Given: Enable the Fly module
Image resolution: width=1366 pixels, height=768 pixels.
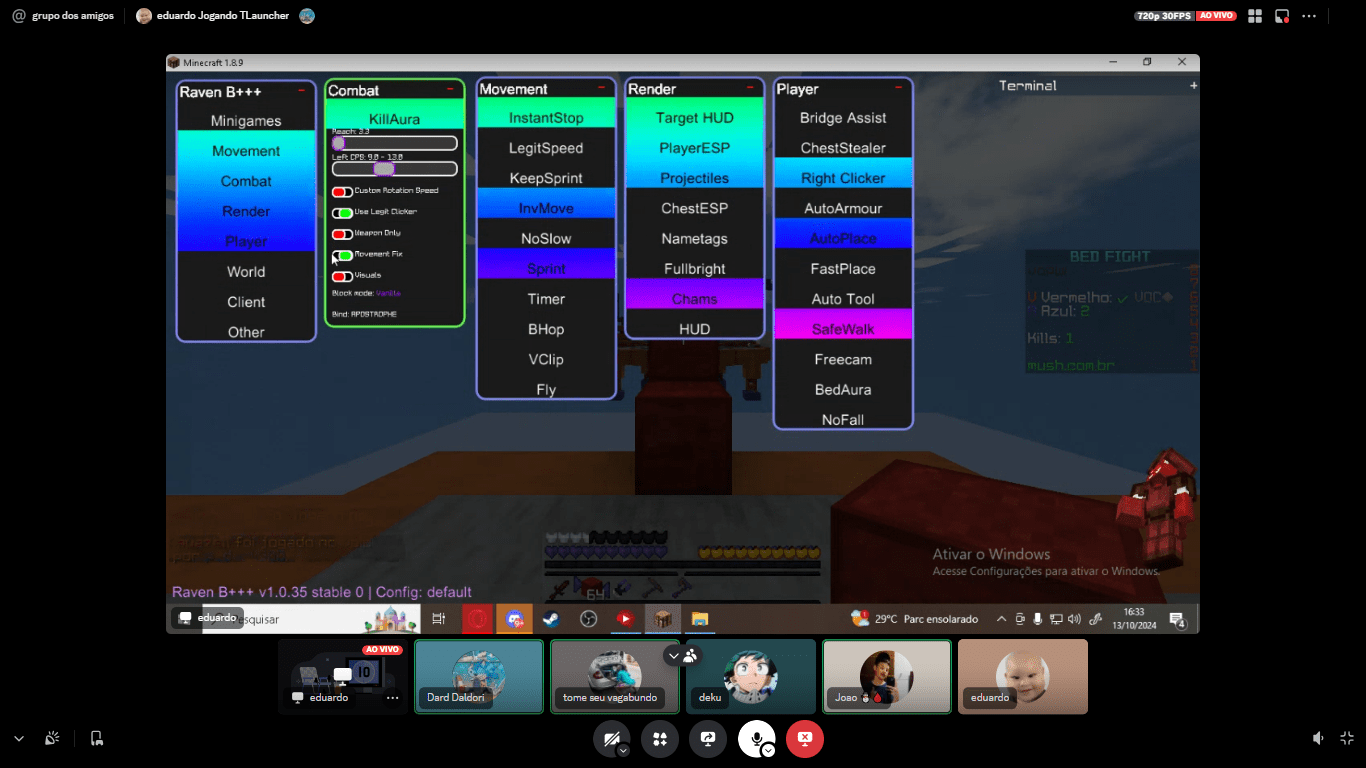Looking at the screenshot, I should (x=546, y=389).
